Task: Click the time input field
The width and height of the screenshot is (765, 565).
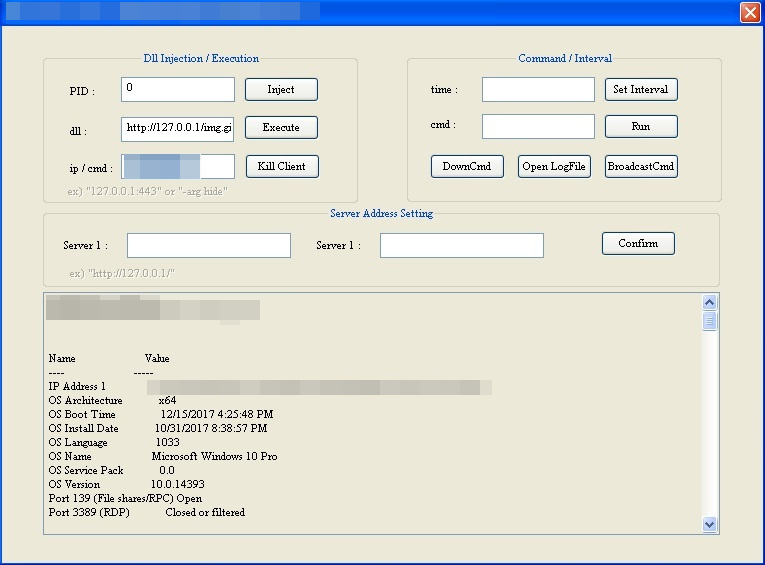Action: click(x=538, y=89)
